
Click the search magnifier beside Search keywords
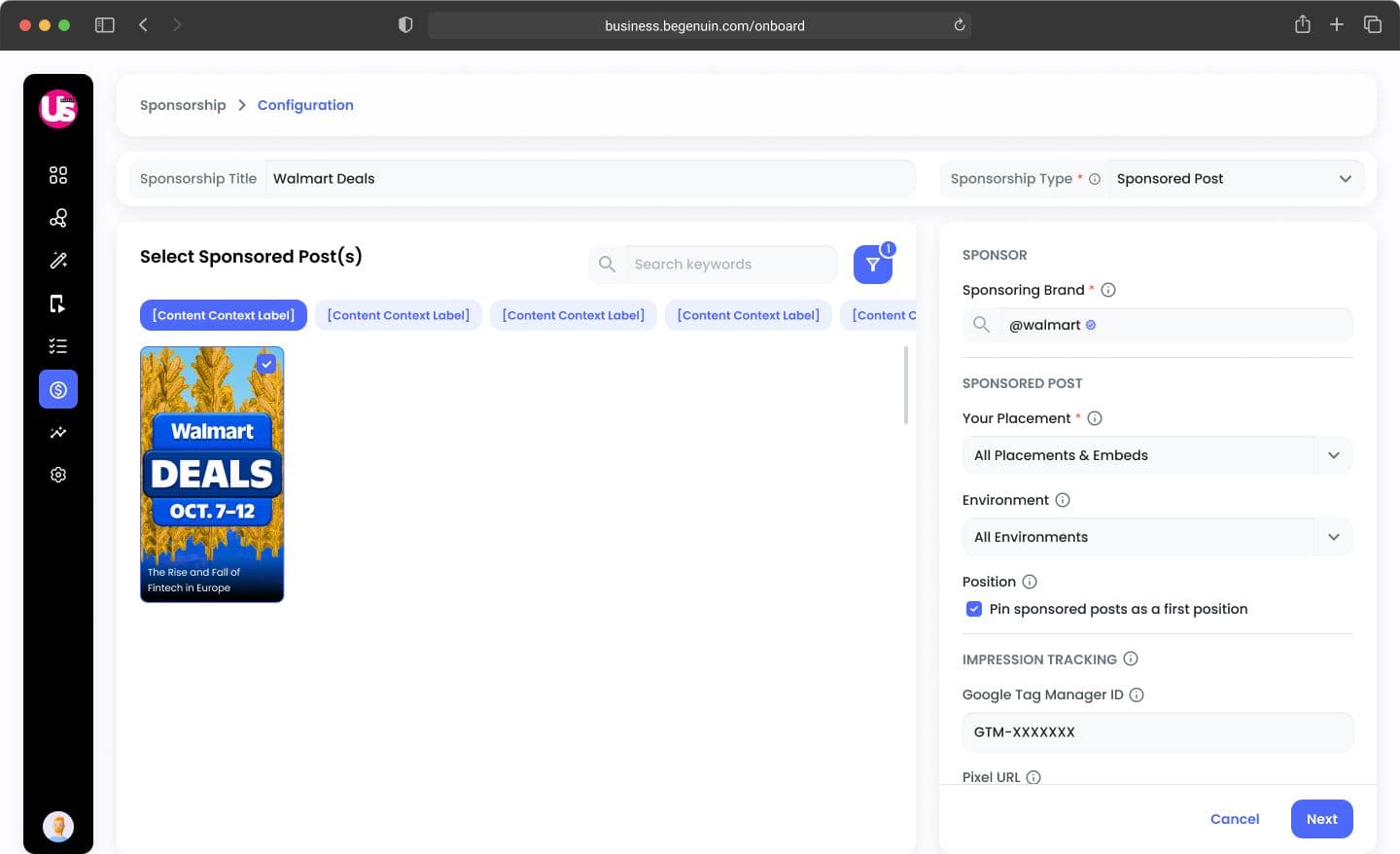[x=607, y=264]
